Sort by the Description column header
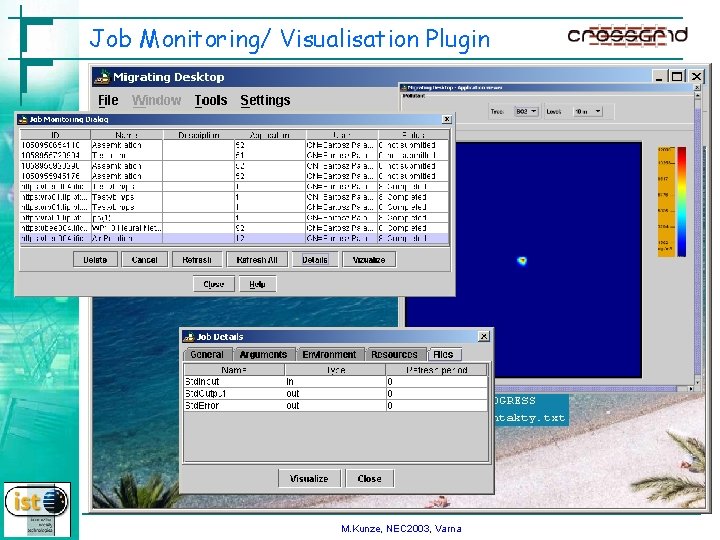Image resolution: width=720 pixels, height=540 pixels. point(199,135)
